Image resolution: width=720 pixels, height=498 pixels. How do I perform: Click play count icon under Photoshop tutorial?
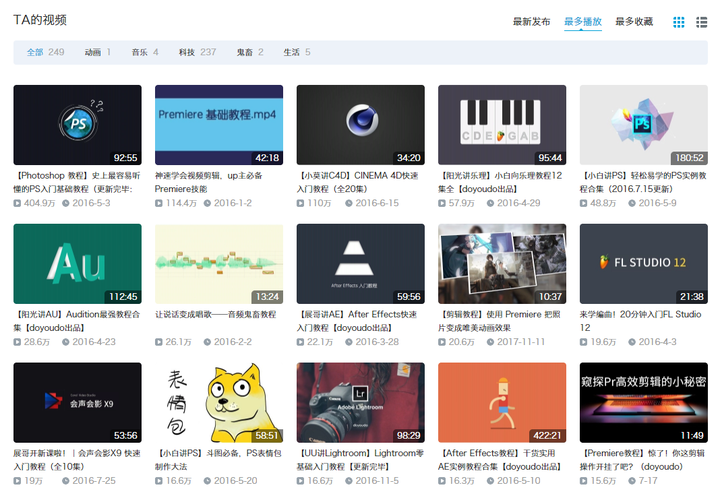(x=17, y=203)
